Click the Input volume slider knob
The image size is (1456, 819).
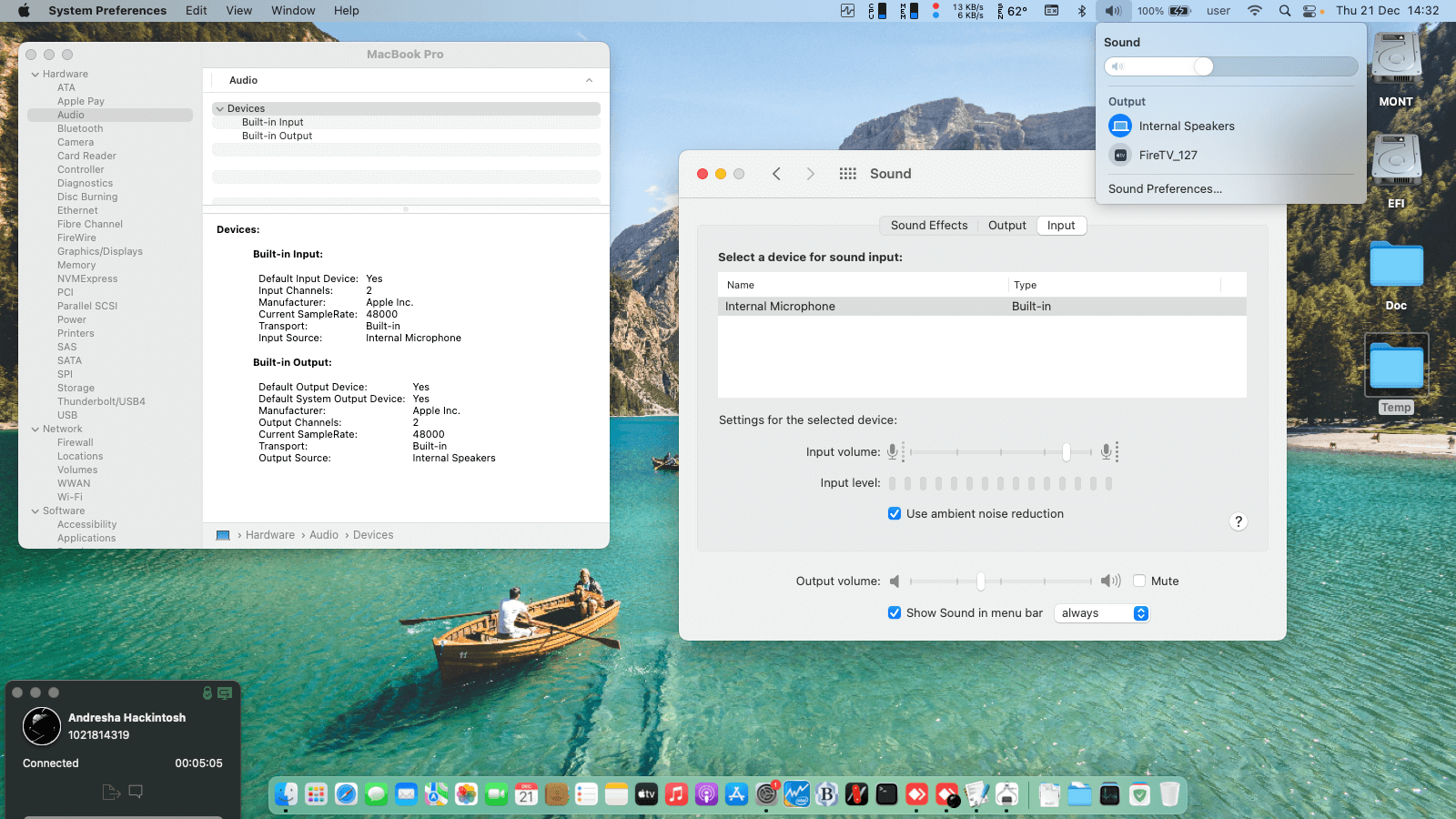point(1066,452)
